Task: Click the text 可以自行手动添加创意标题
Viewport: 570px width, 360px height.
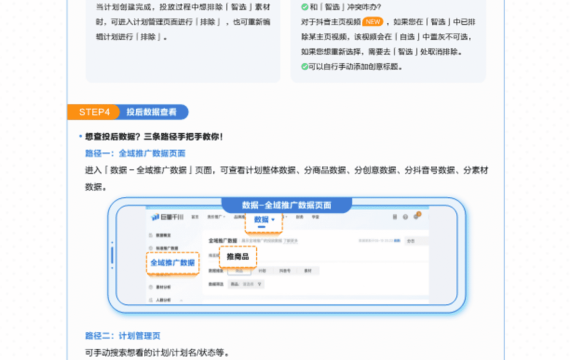Action: (x=355, y=67)
